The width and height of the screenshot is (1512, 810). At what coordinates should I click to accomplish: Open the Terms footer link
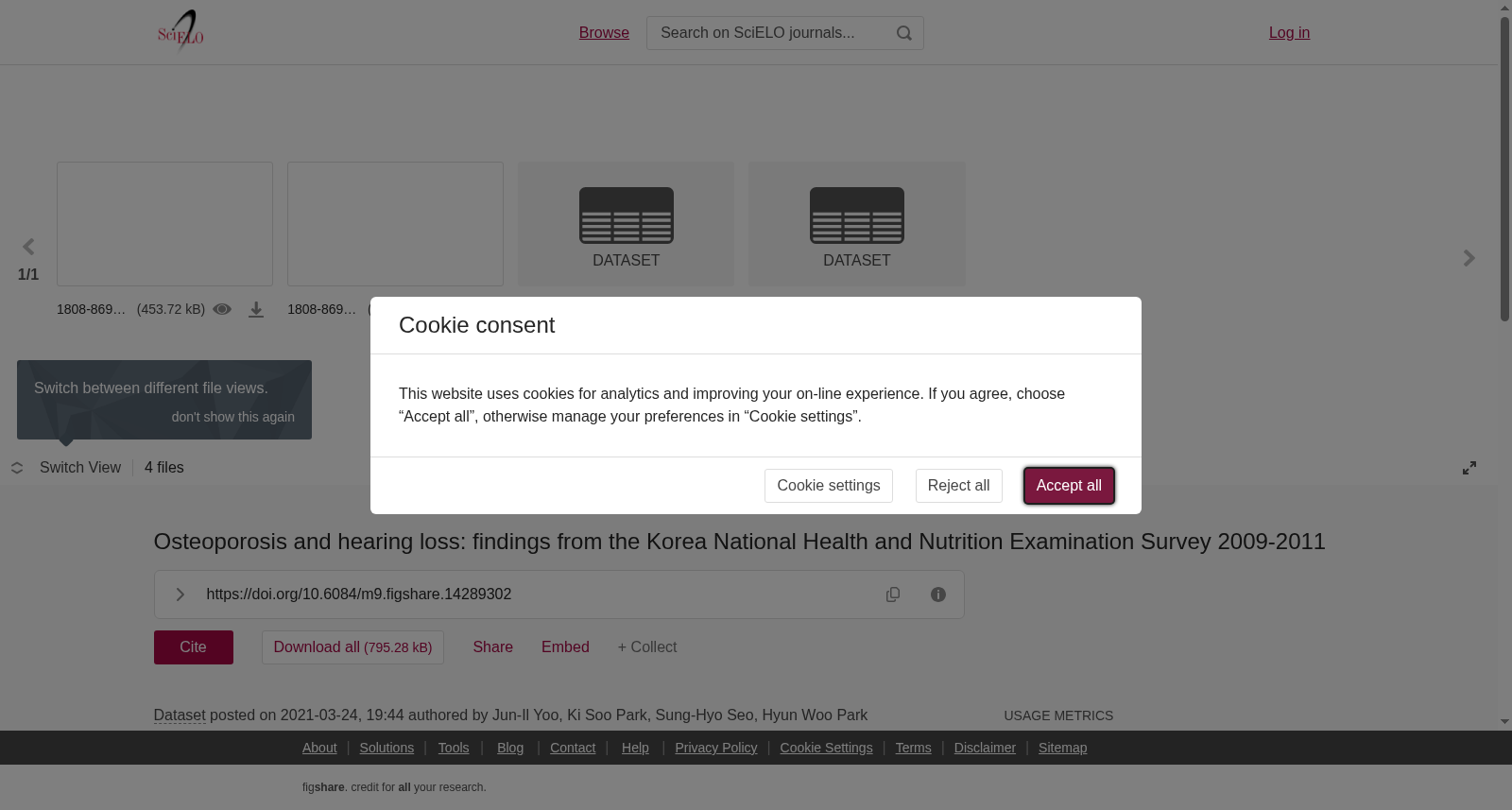(913, 748)
